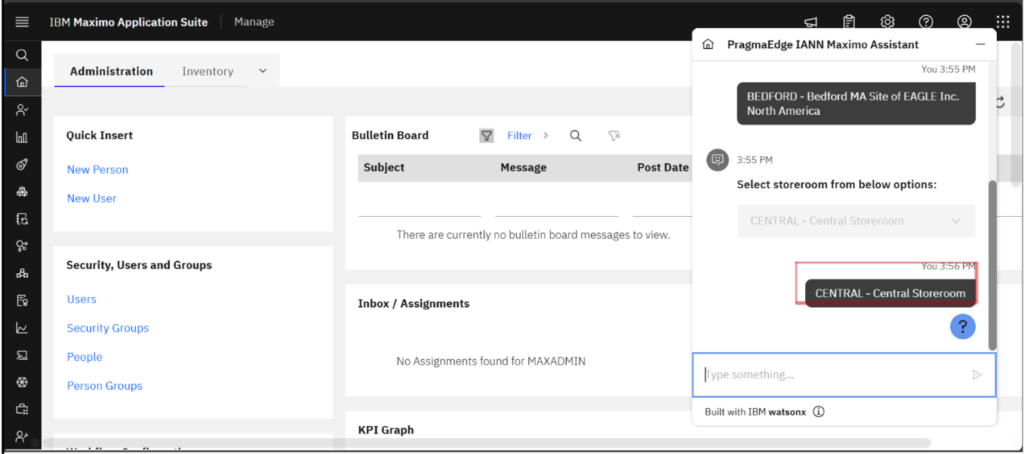
Task: Open the hamburger navigation menu
Action: pos(22,22)
